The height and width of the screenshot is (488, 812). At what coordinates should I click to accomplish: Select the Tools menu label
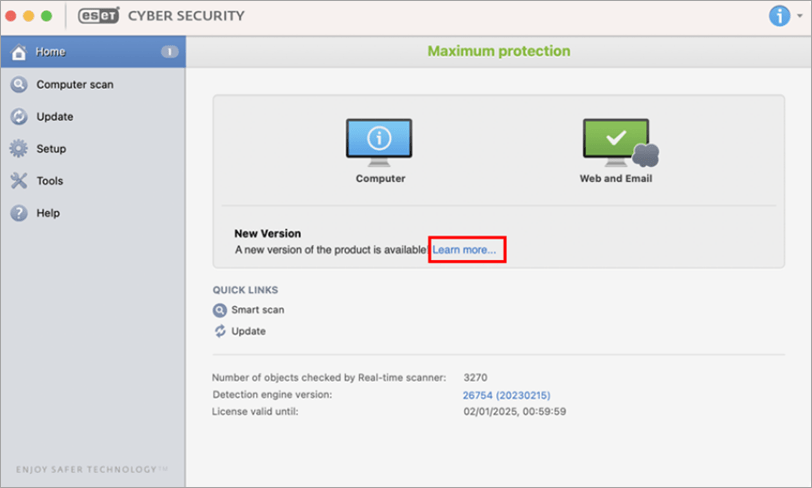coord(50,181)
